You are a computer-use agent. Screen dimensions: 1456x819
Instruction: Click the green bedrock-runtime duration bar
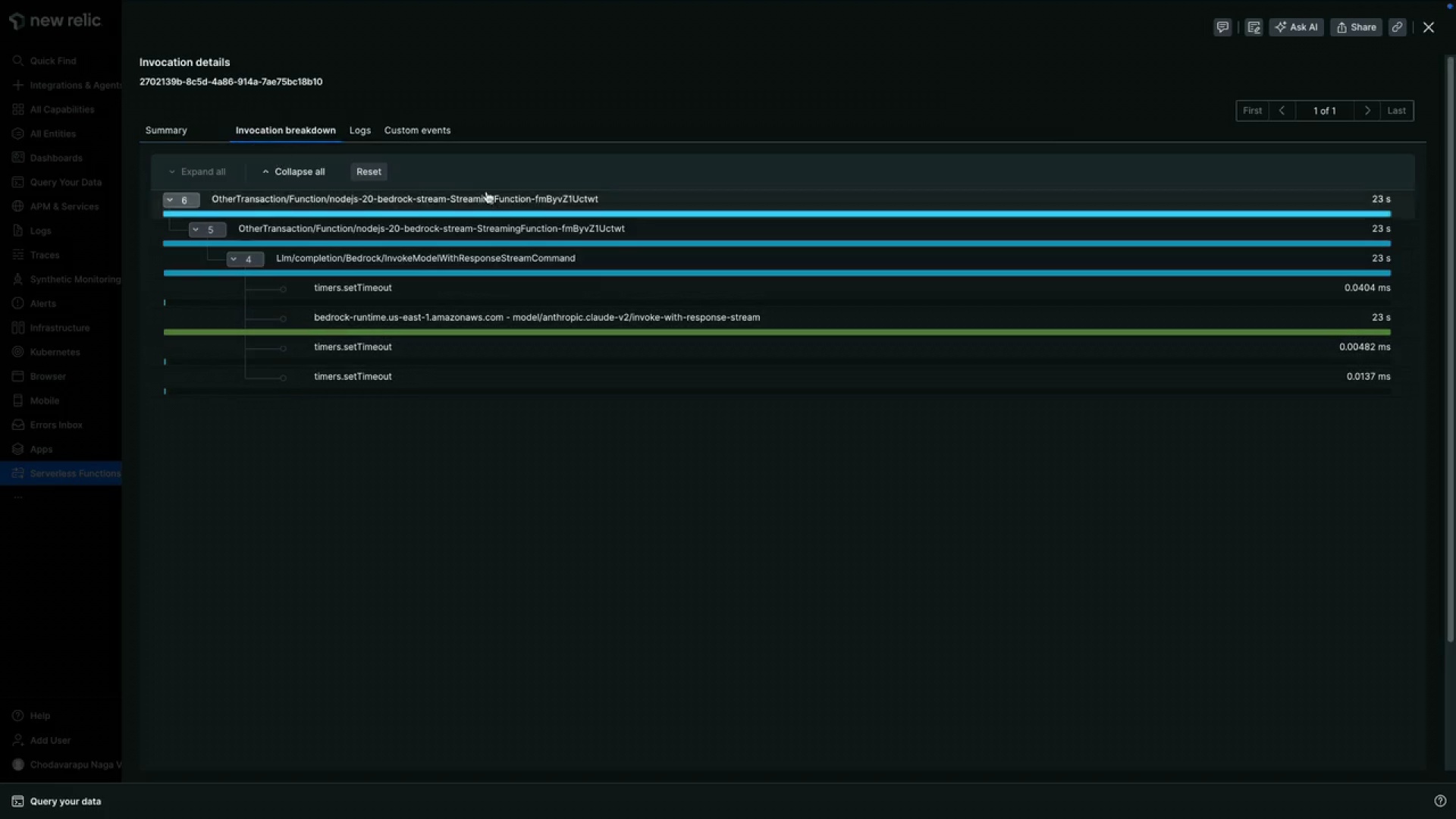[x=777, y=332]
